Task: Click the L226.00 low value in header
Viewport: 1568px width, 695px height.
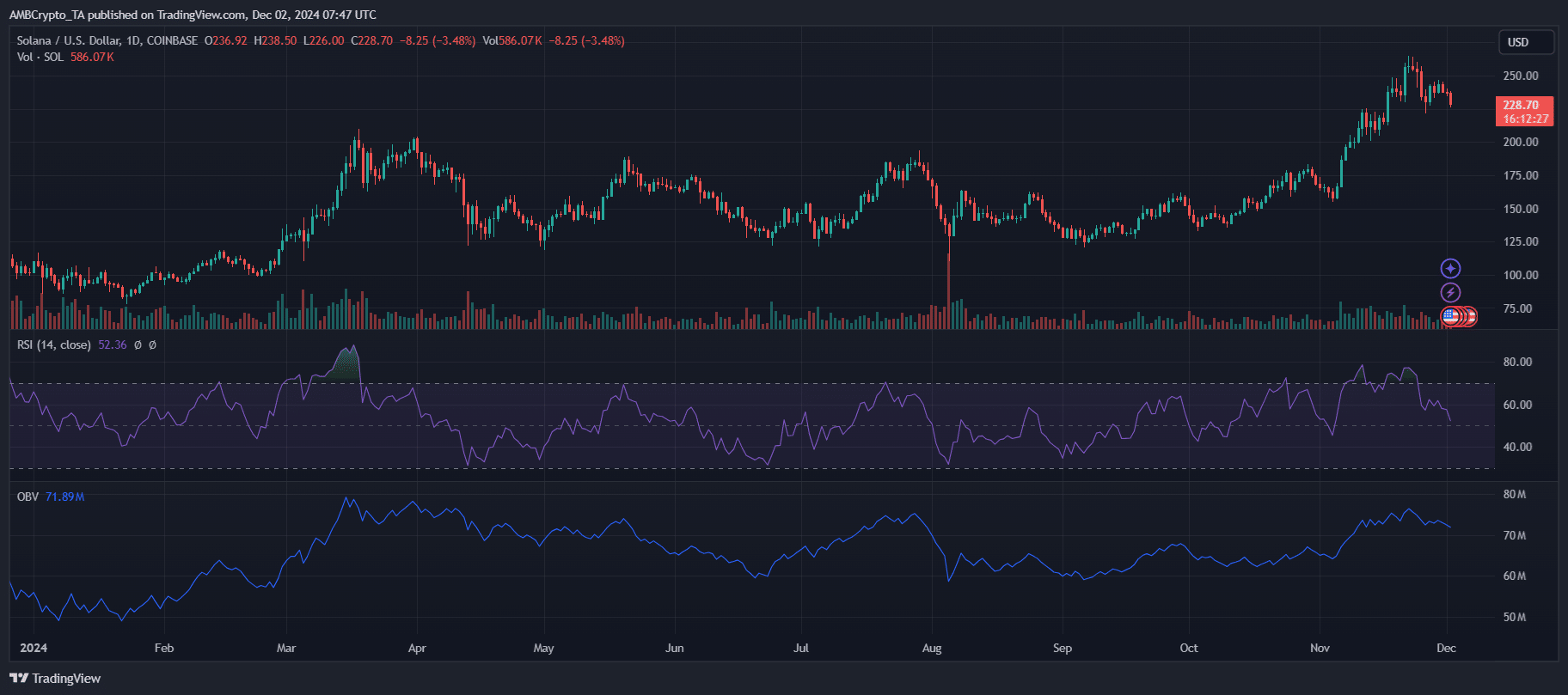Action: click(x=323, y=40)
